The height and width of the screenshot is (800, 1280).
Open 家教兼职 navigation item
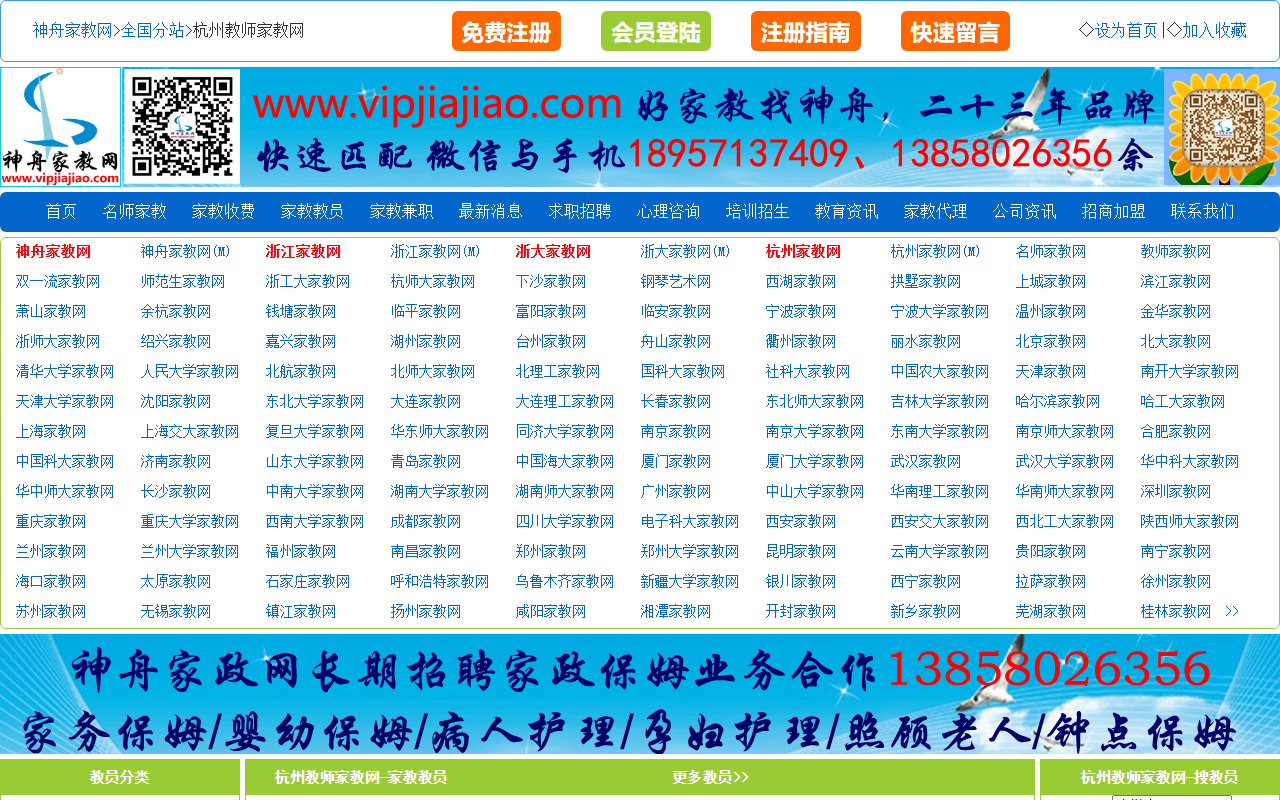pyautogui.click(x=401, y=211)
